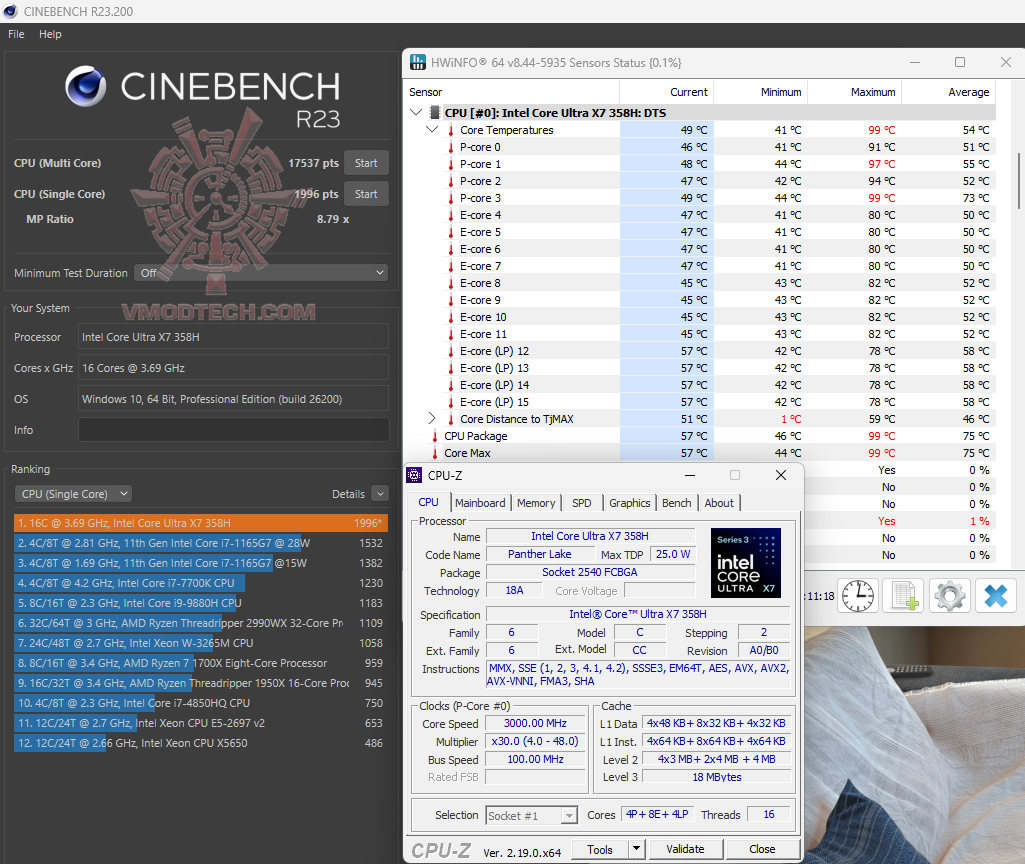Click the Validate button in CPU-Z
1025x864 pixels.
[x=685, y=849]
